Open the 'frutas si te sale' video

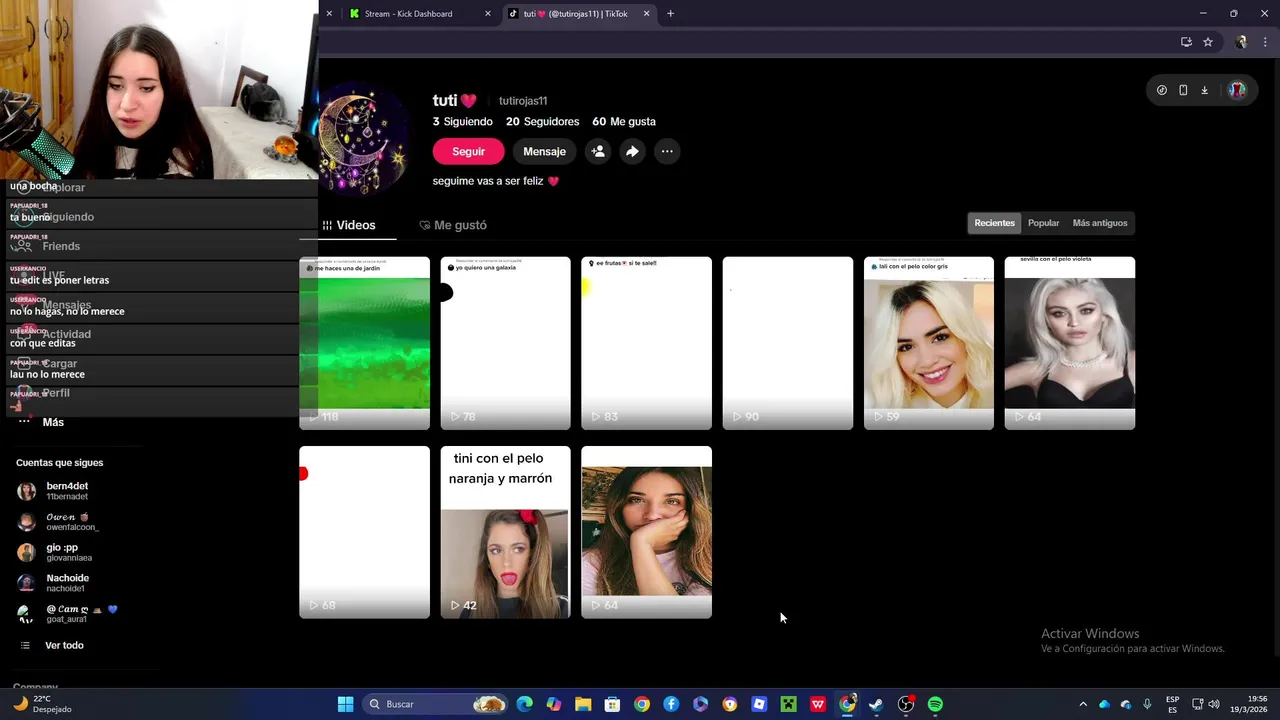click(646, 343)
